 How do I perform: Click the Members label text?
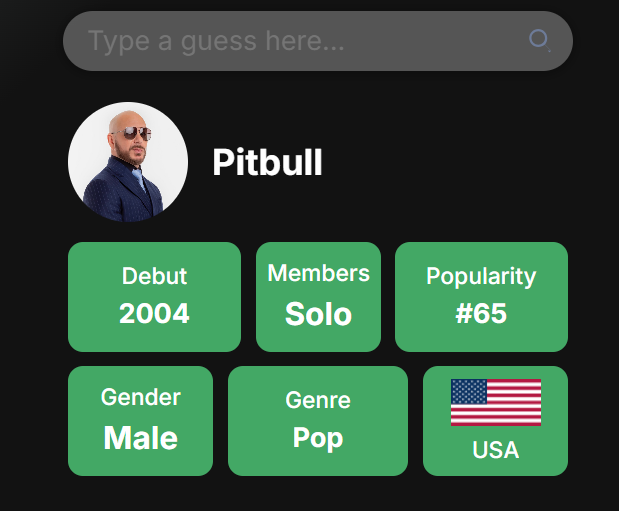319,273
